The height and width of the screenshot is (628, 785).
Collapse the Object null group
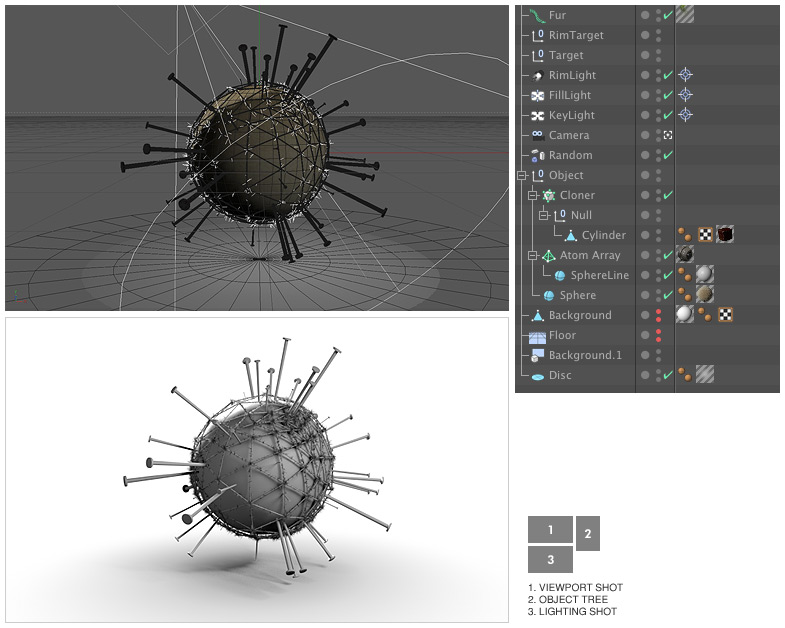coord(522,175)
